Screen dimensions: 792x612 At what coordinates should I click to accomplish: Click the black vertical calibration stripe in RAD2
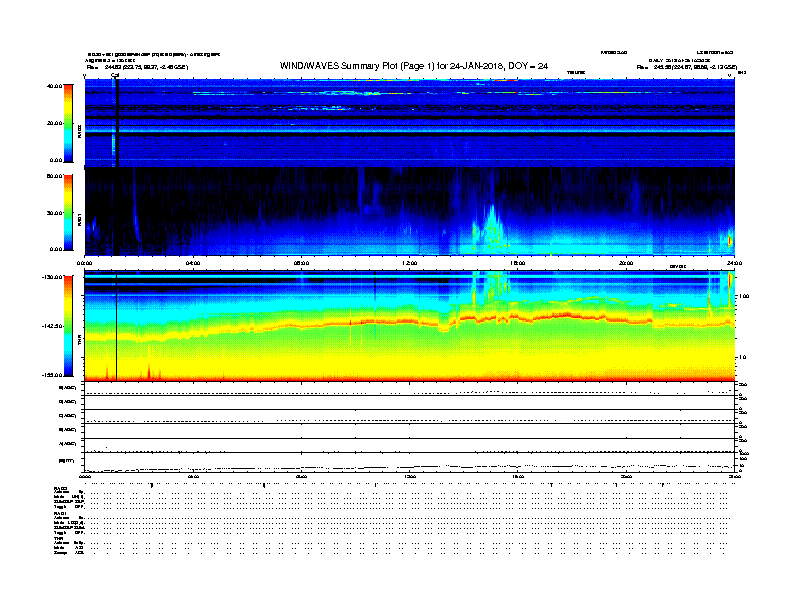click(117, 123)
